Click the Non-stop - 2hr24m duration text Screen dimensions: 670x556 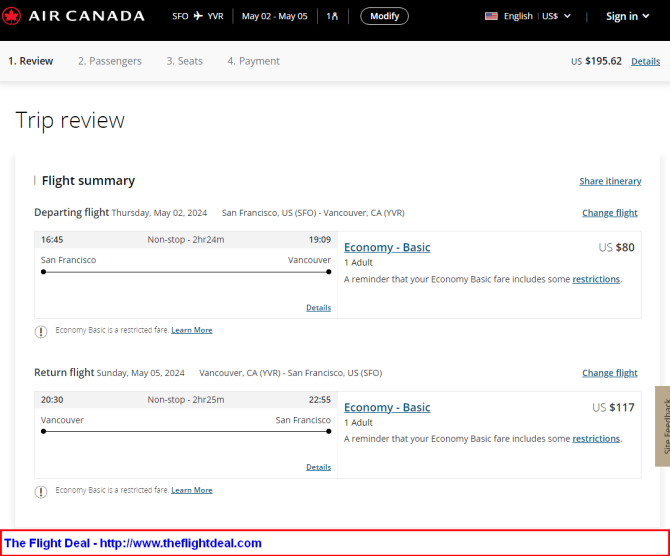[x=186, y=240]
